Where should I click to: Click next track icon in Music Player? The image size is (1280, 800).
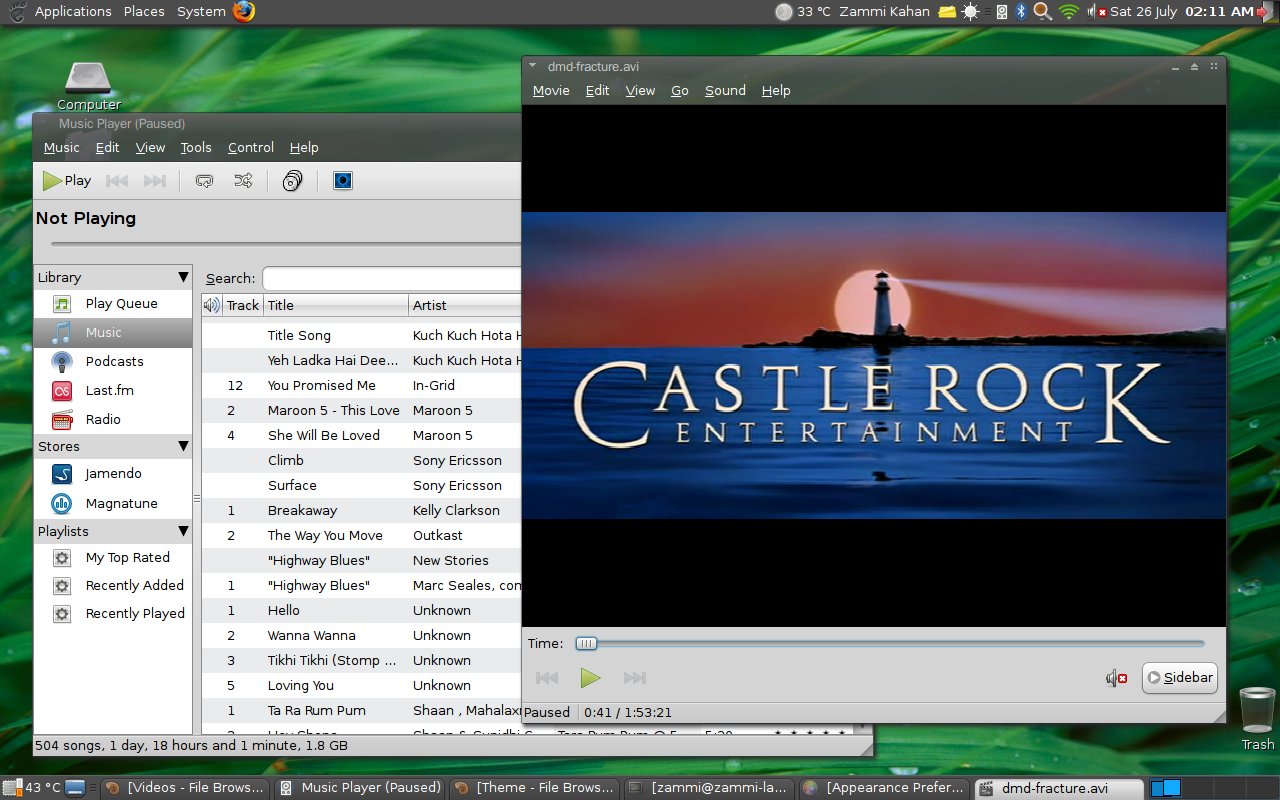tap(155, 181)
